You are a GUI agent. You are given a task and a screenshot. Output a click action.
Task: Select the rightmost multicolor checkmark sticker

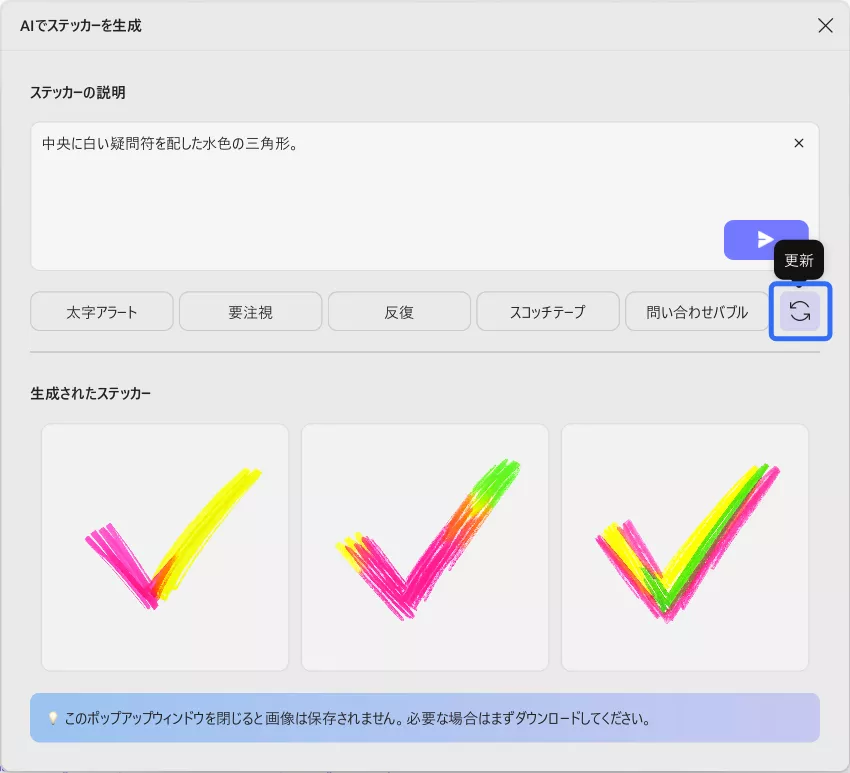click(684, 547)
